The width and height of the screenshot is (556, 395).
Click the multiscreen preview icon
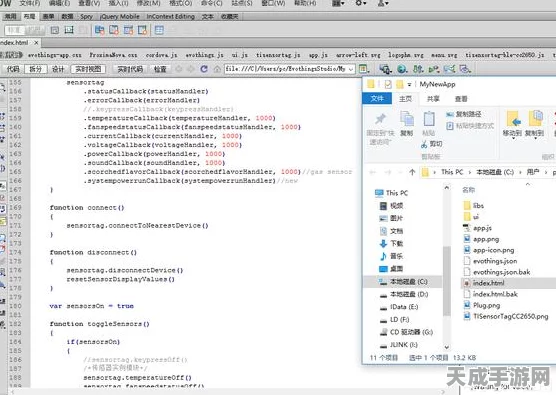point(385,69)
